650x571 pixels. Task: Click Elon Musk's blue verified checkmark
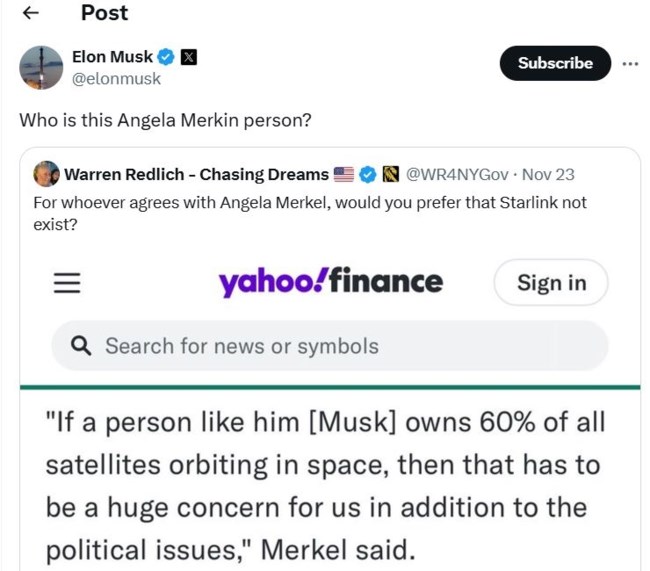pyautogui.click(x=166, y=57)
